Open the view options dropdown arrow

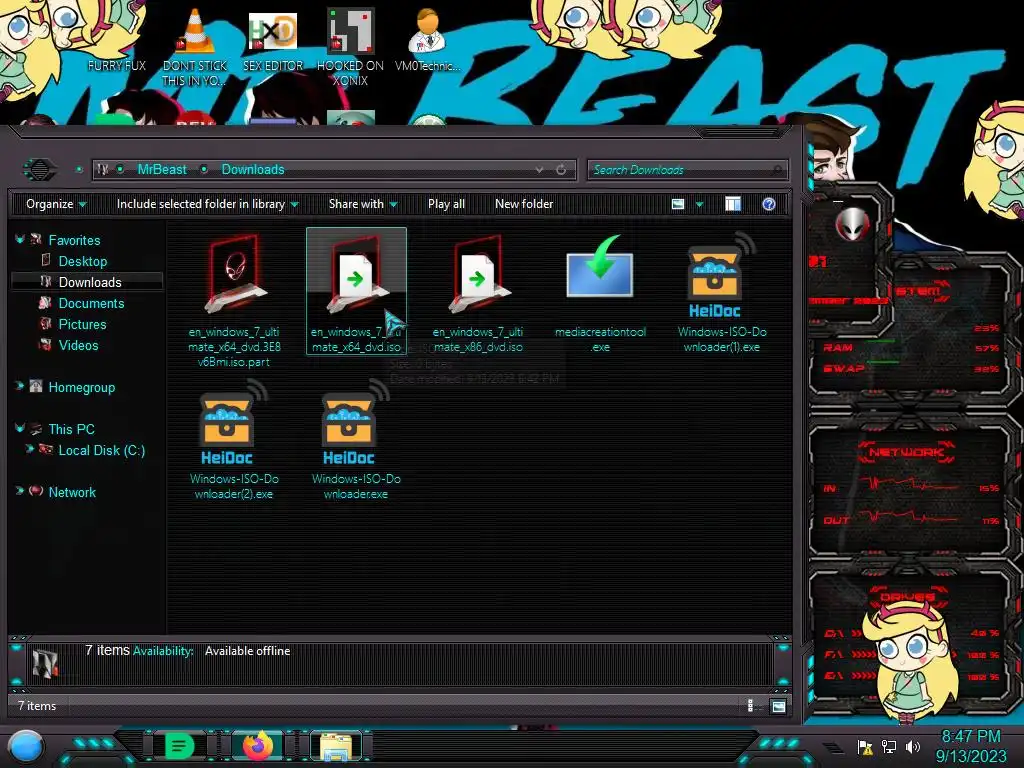point(699,205)
